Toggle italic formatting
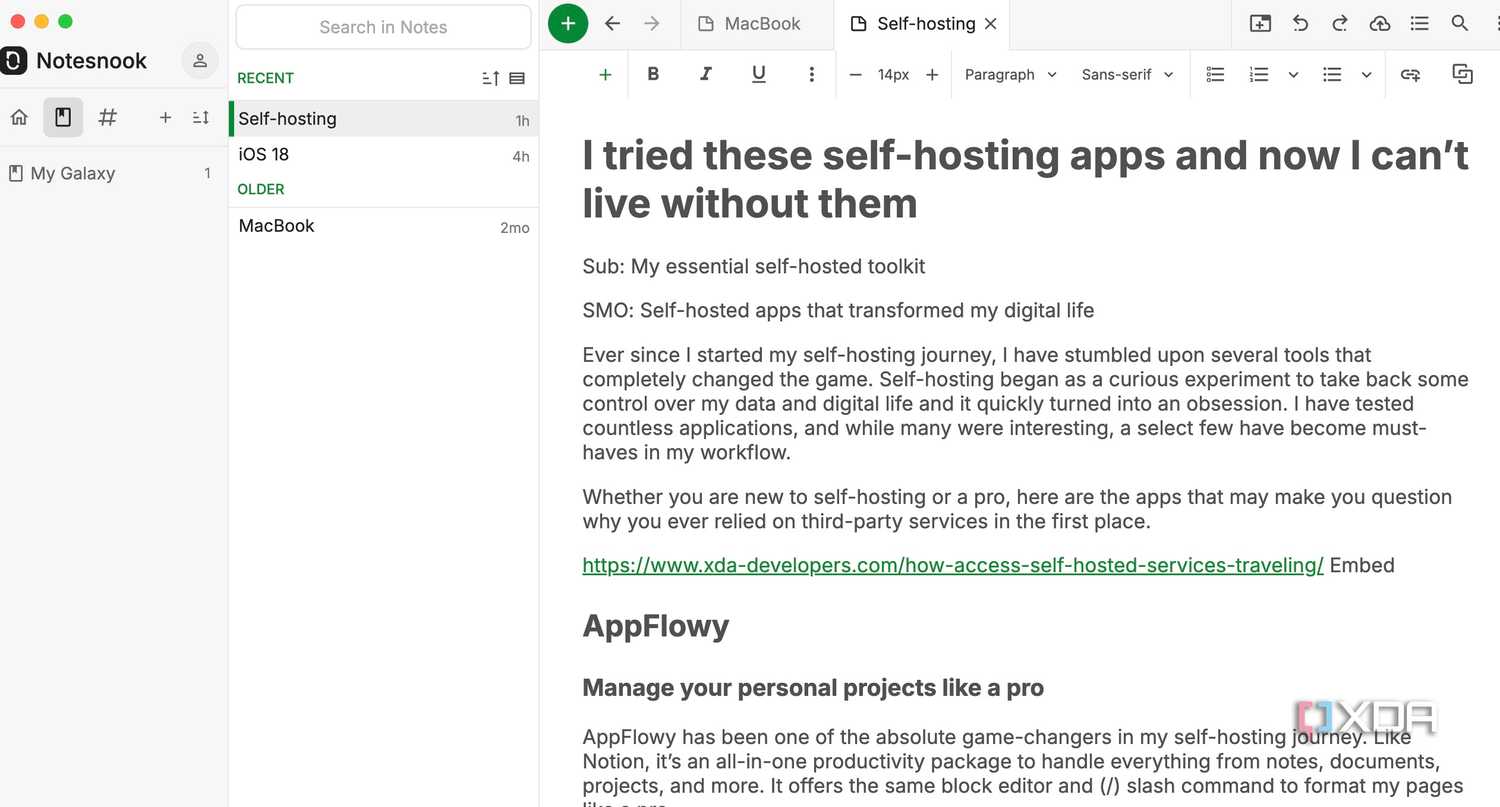Viewport: 1500px width, 807px height. point(706,75)
